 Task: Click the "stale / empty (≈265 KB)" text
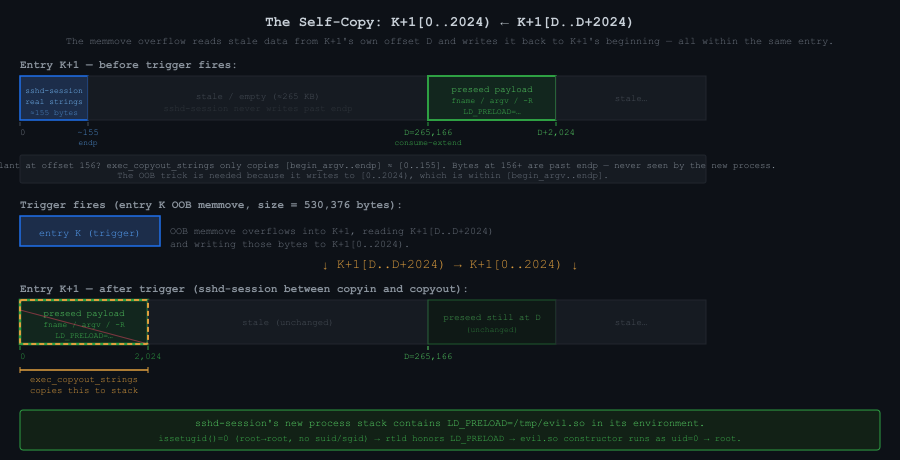[x=257, y=96]
